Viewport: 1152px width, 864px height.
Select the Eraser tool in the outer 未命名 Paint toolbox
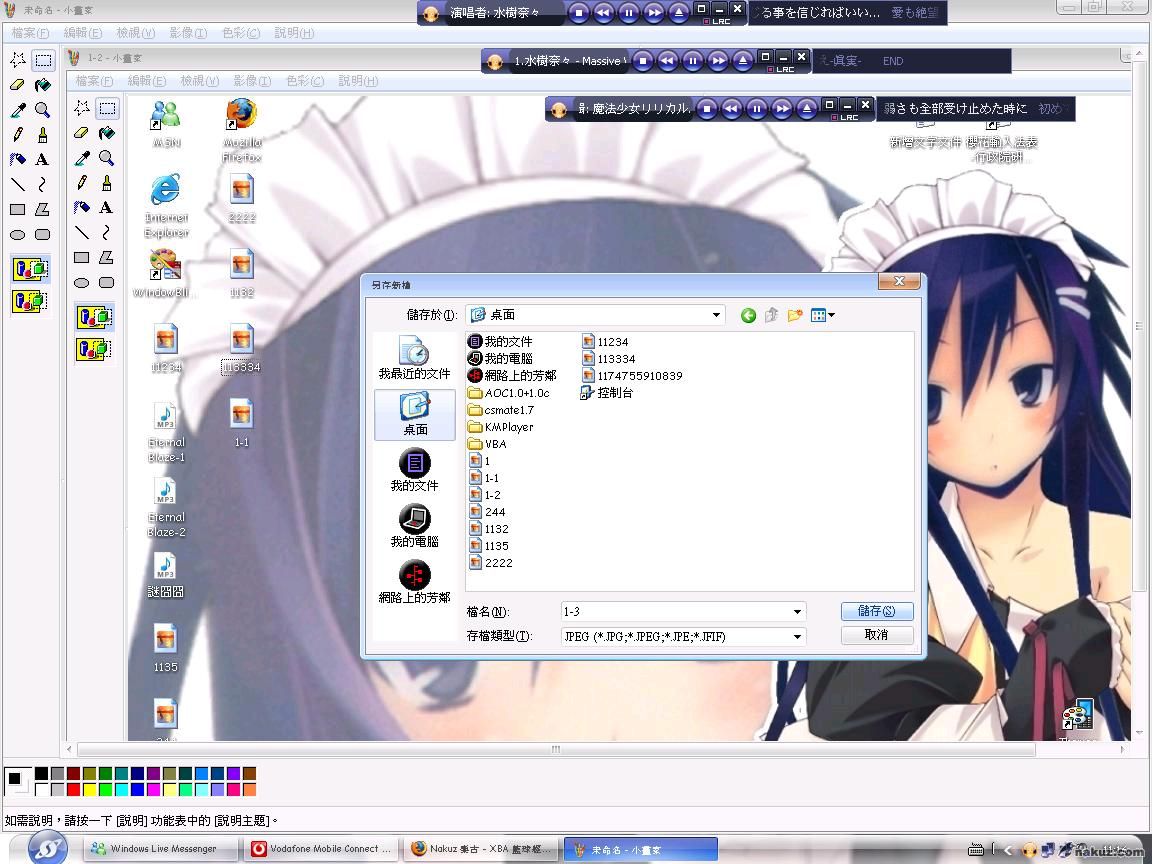[x=18, y=85]
